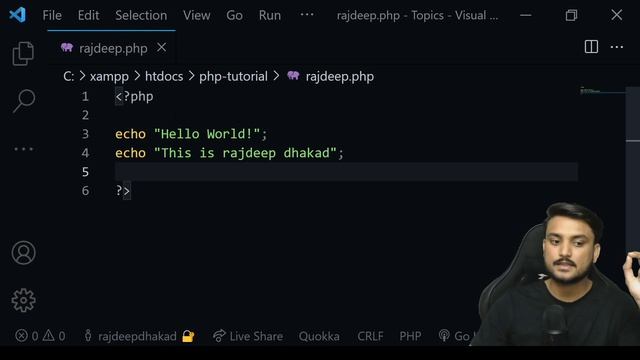The height and width of the screenshot is (360, 640).
Task: Click Quokka in the status bar
Action: click(319, 336)
